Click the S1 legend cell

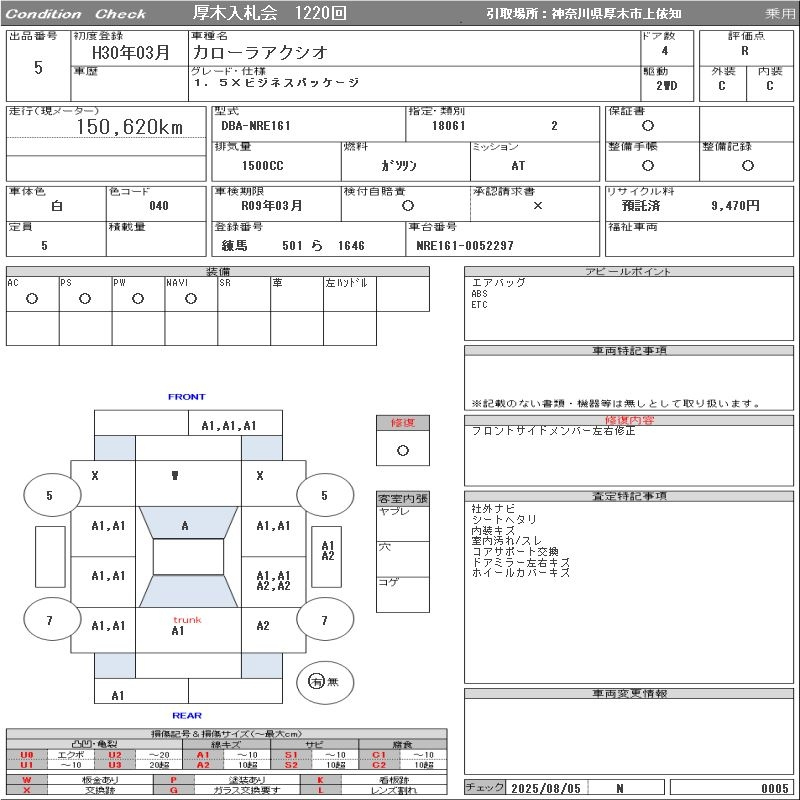click(x=291, y=755)
